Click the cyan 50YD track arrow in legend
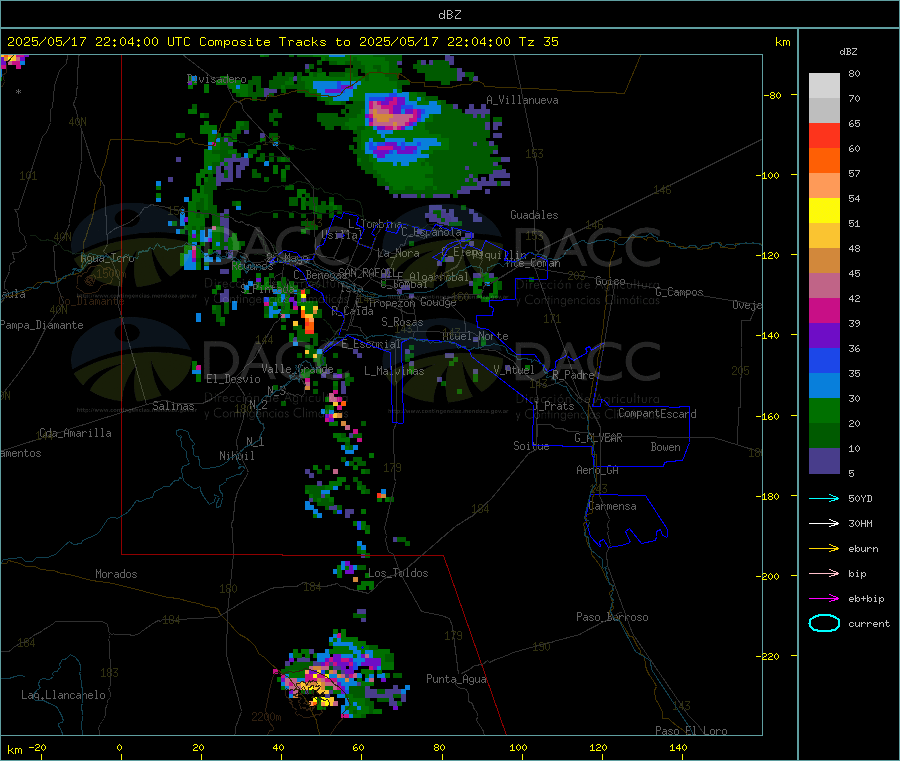 click(824, 498)
